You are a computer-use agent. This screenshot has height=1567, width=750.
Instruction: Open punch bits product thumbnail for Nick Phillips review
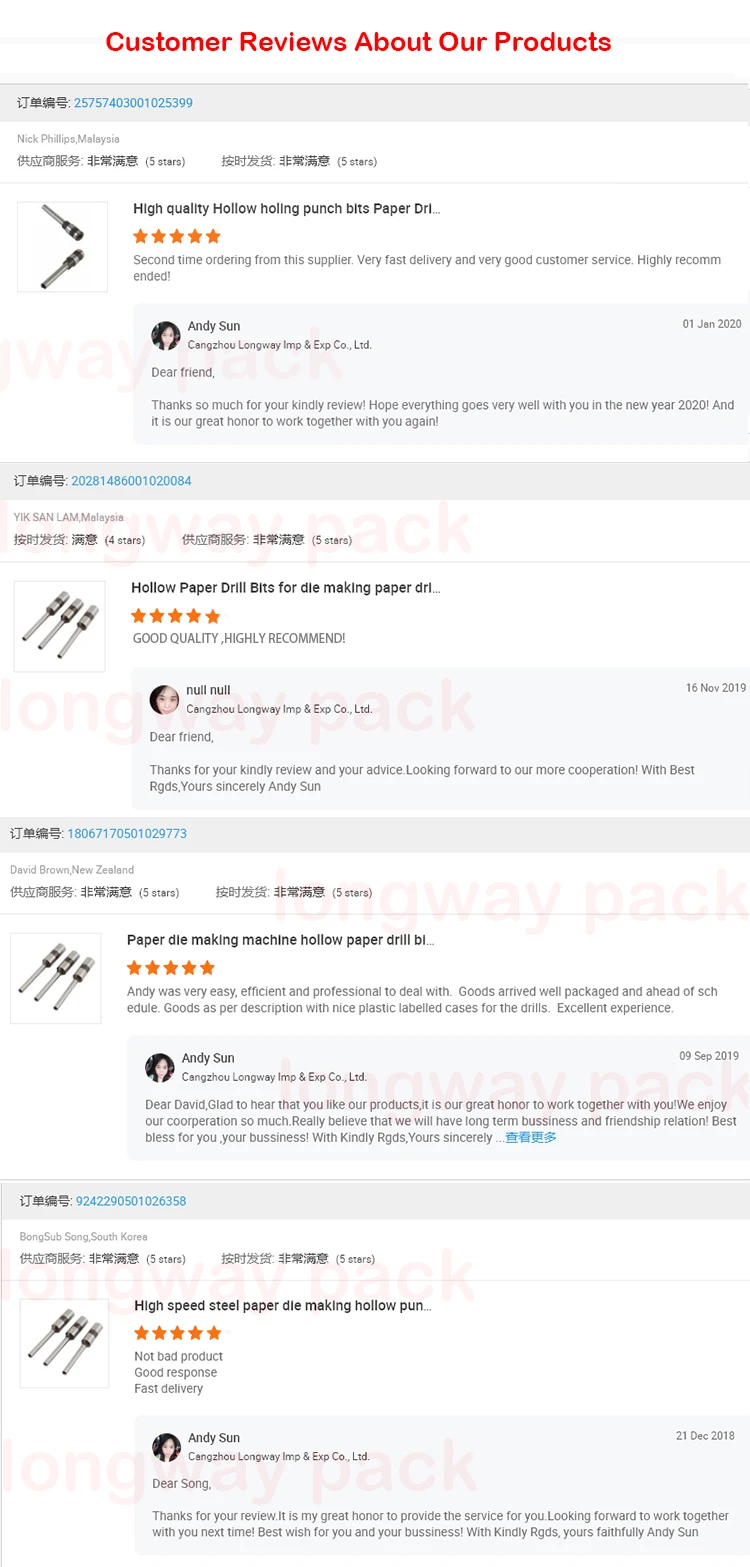(62, 247)
